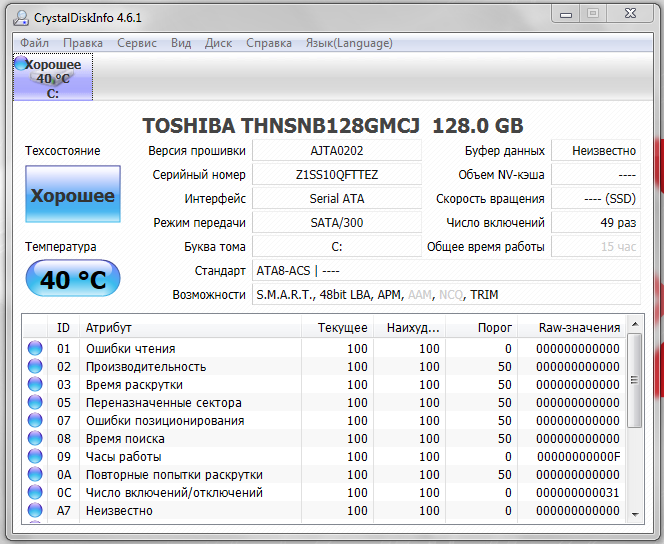Click the Скорость вращения value ---- (SSD)
Viewport: 664px width, 544px height.
(596, 199)
